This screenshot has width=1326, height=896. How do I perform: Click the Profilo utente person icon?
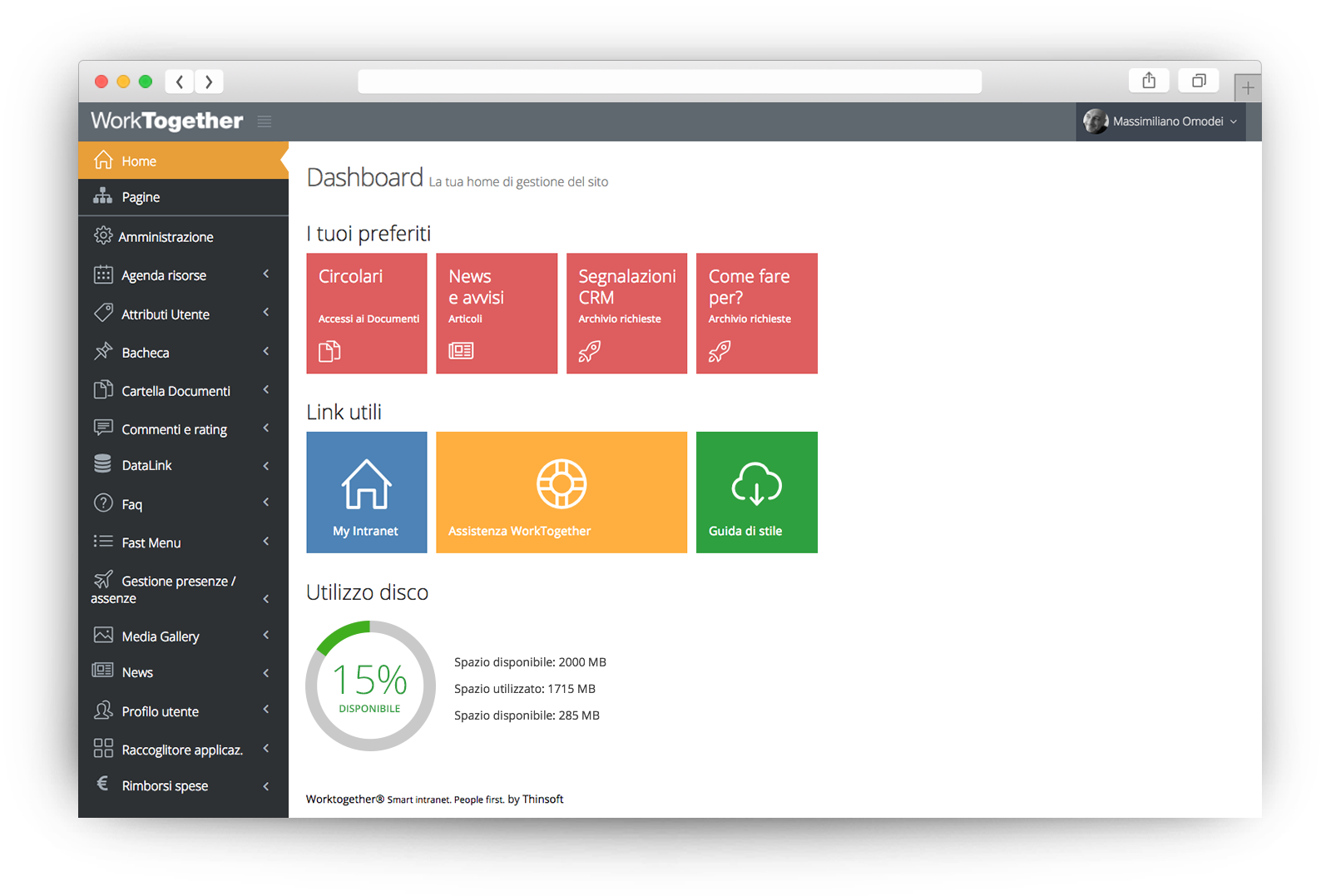103,710
